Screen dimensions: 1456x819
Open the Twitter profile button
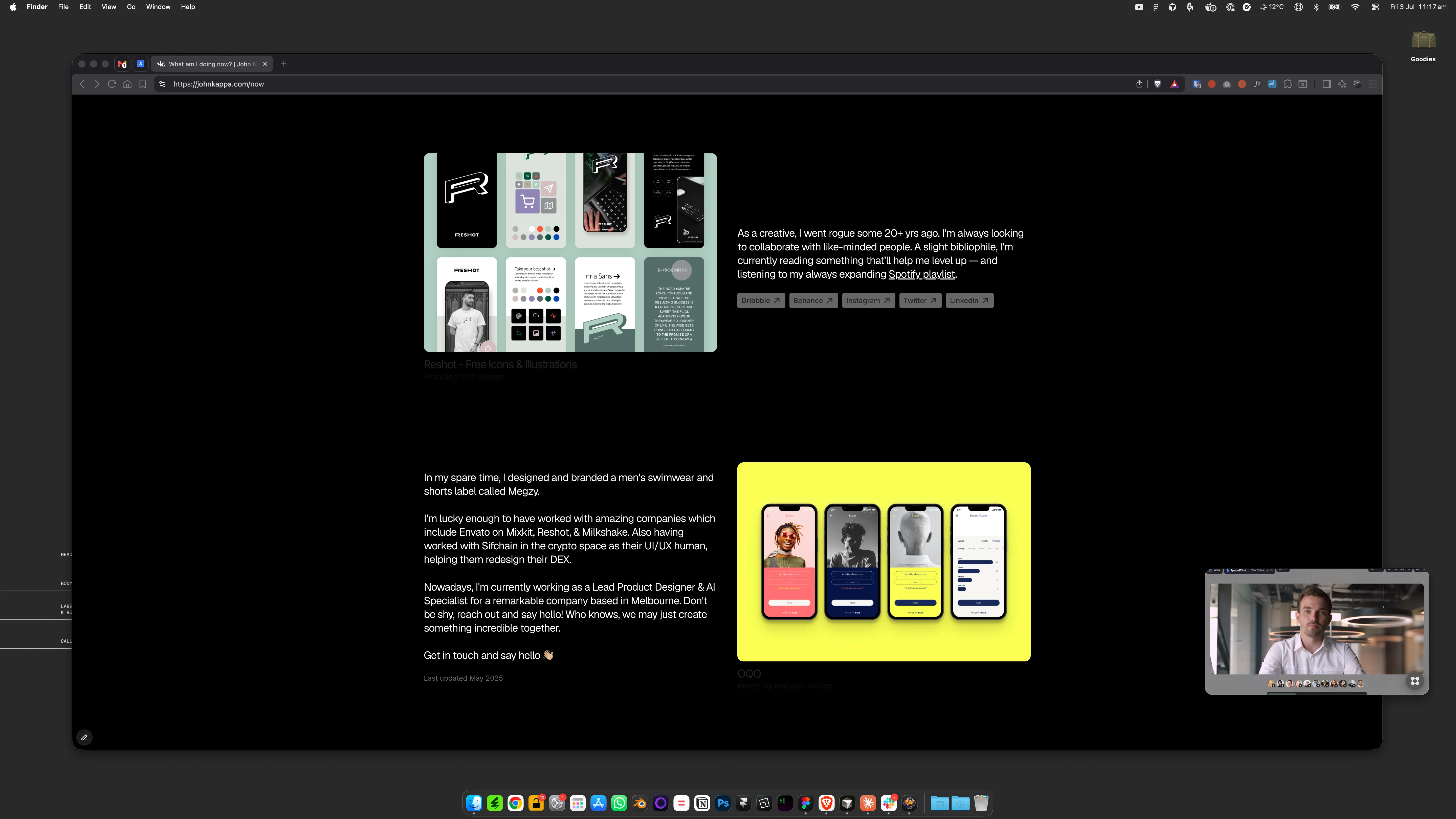click(920, 301)
